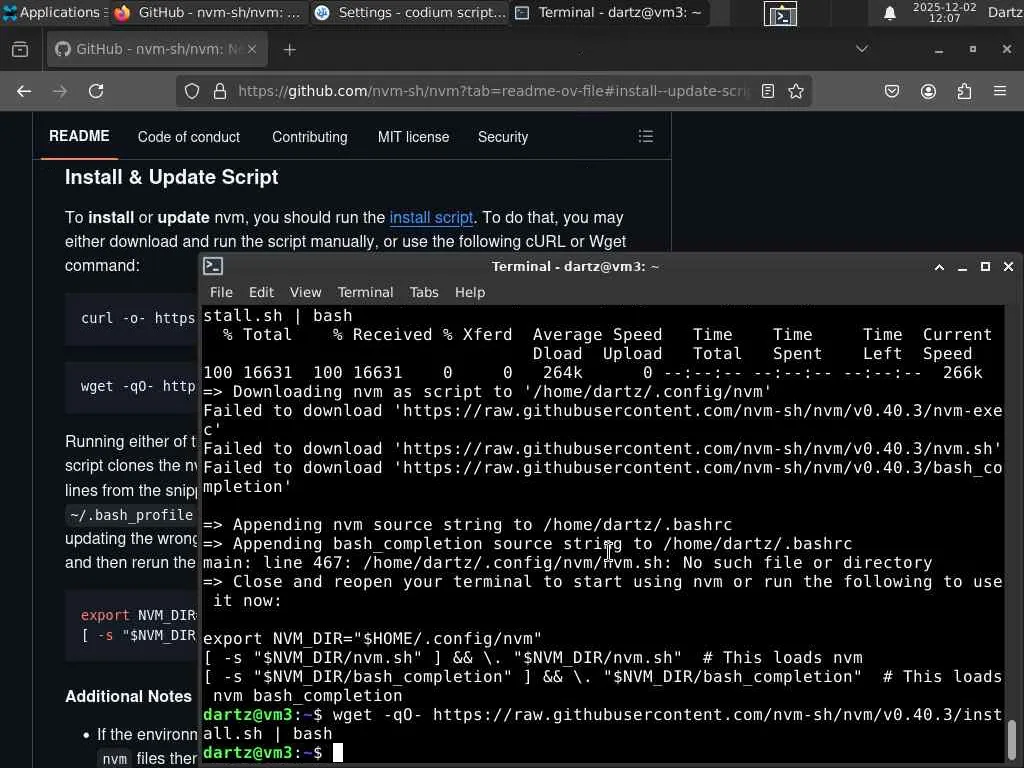Click the date and time clock in the panel

944,12
